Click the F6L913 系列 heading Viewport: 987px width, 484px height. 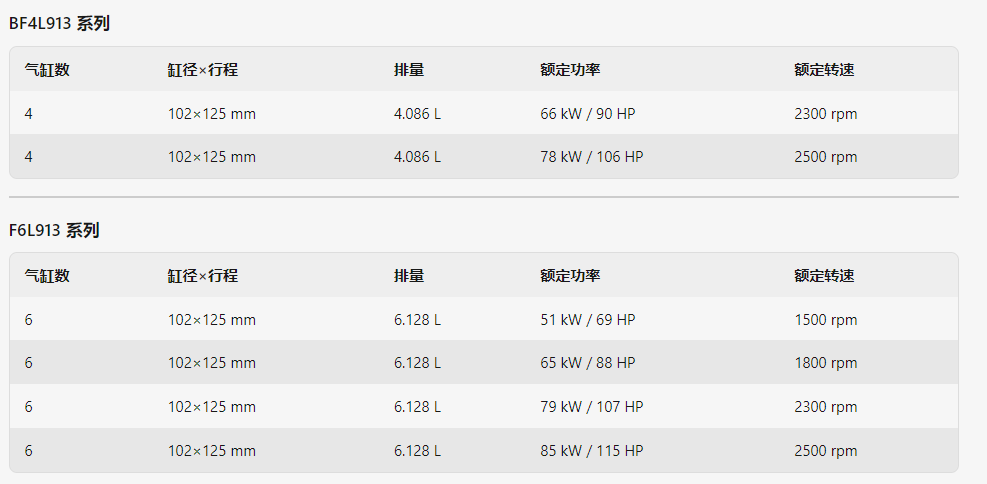[x=54, y=230]
